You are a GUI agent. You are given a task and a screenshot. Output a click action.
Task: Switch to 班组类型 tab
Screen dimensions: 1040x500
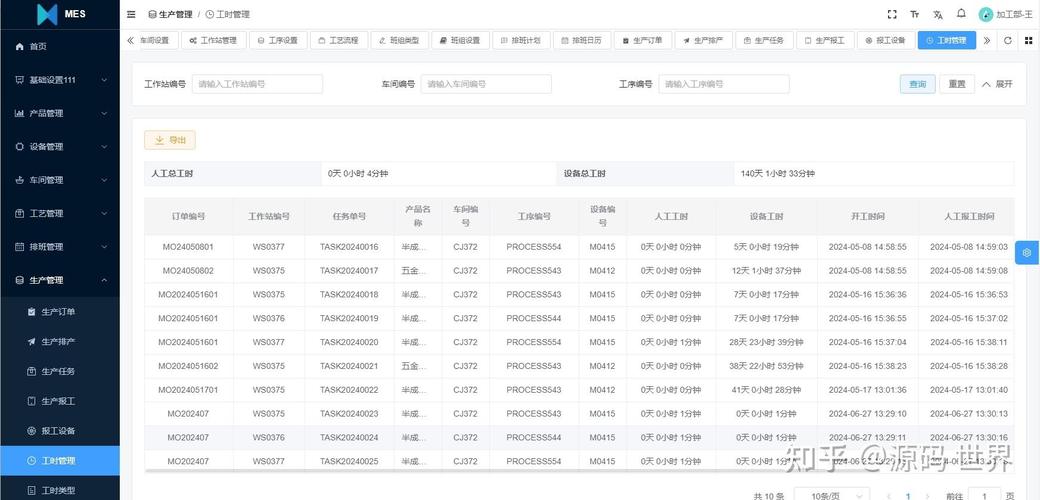click(x=399, y=40)
